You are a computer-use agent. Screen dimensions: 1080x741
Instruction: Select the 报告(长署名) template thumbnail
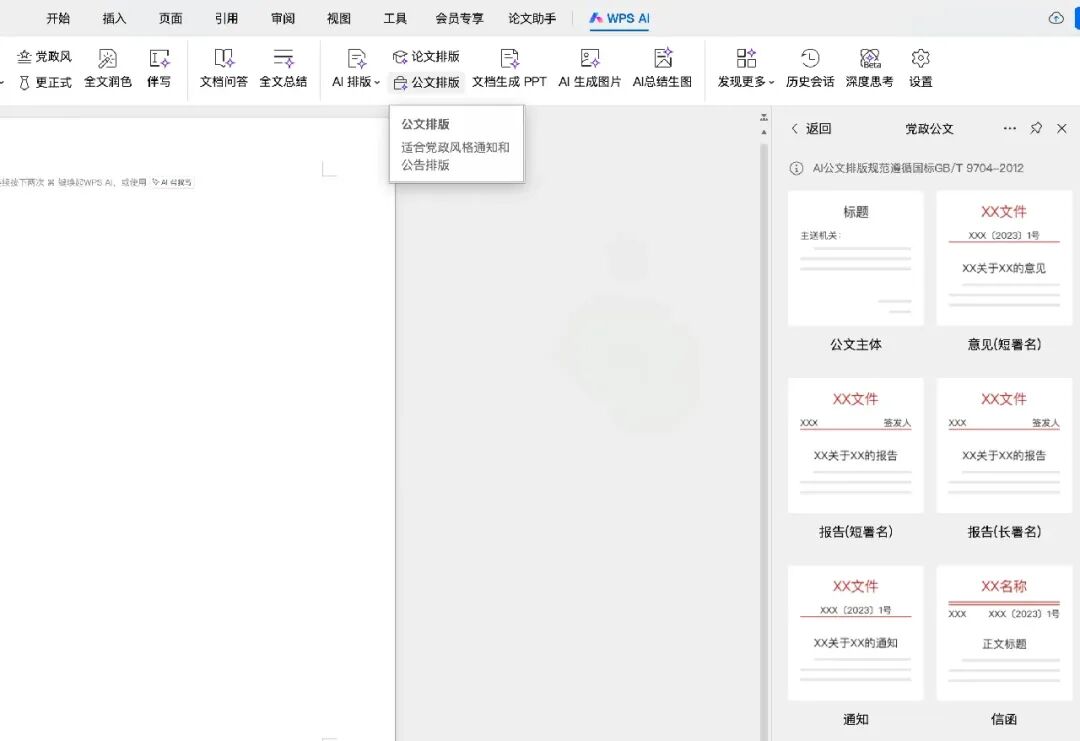tap(1004, 446)
